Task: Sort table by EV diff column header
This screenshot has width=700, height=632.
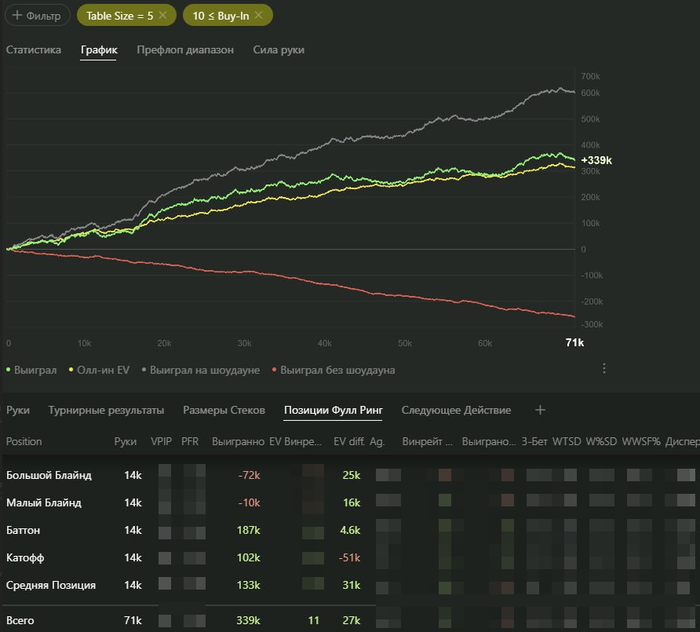Action: [x=349, y=441]
